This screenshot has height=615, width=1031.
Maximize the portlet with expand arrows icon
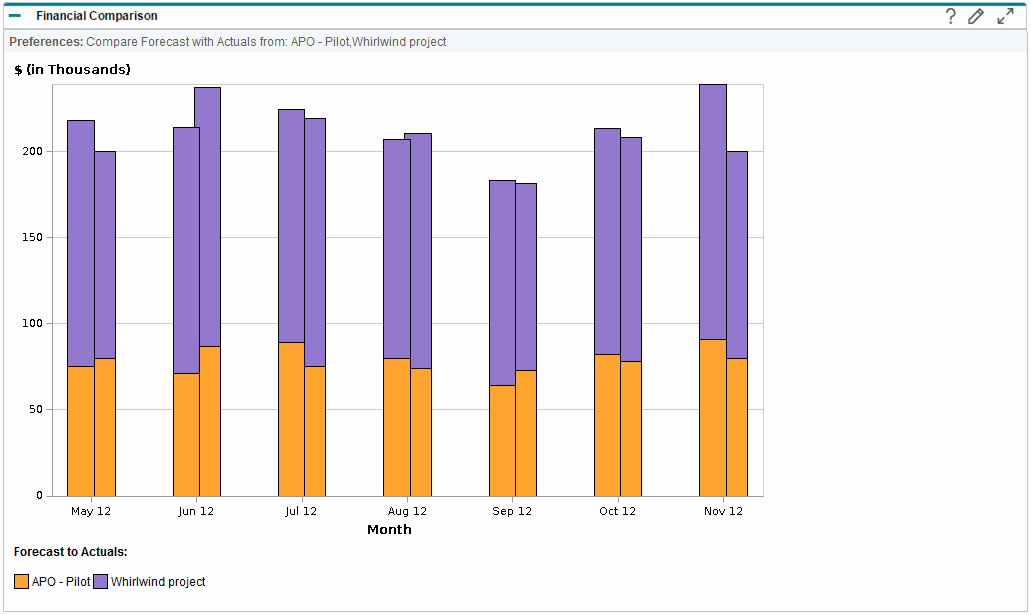(1005, 16)
